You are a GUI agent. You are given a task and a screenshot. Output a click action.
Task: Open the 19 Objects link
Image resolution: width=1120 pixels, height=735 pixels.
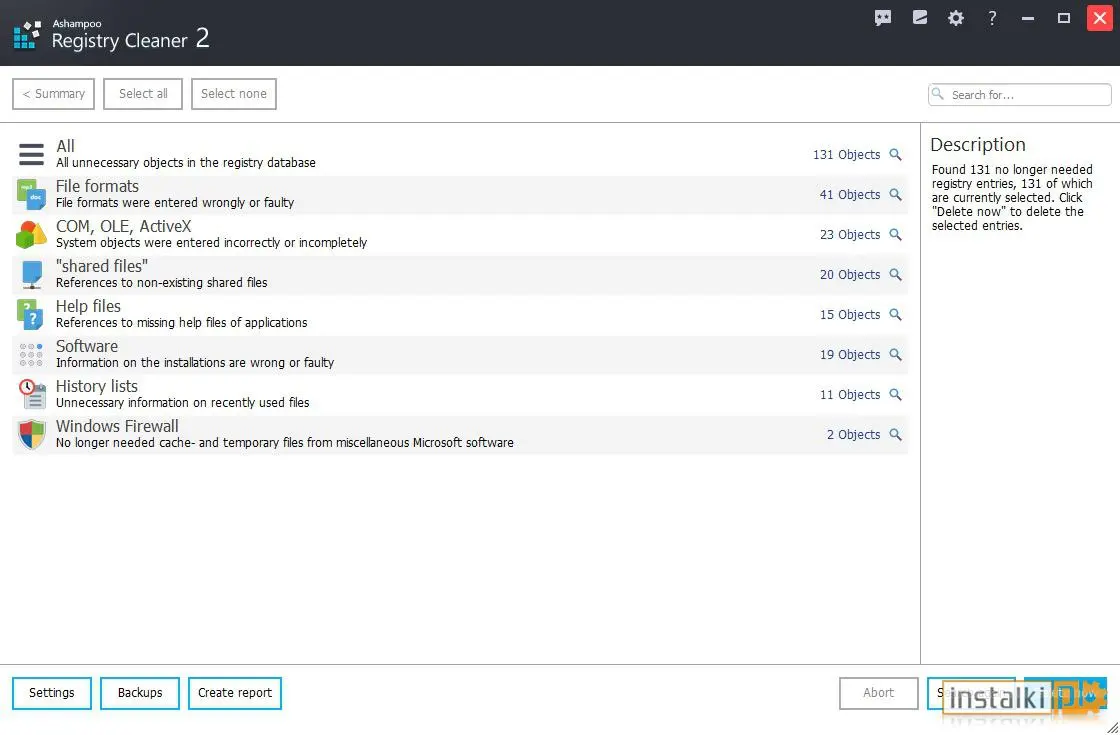(850, 354)
